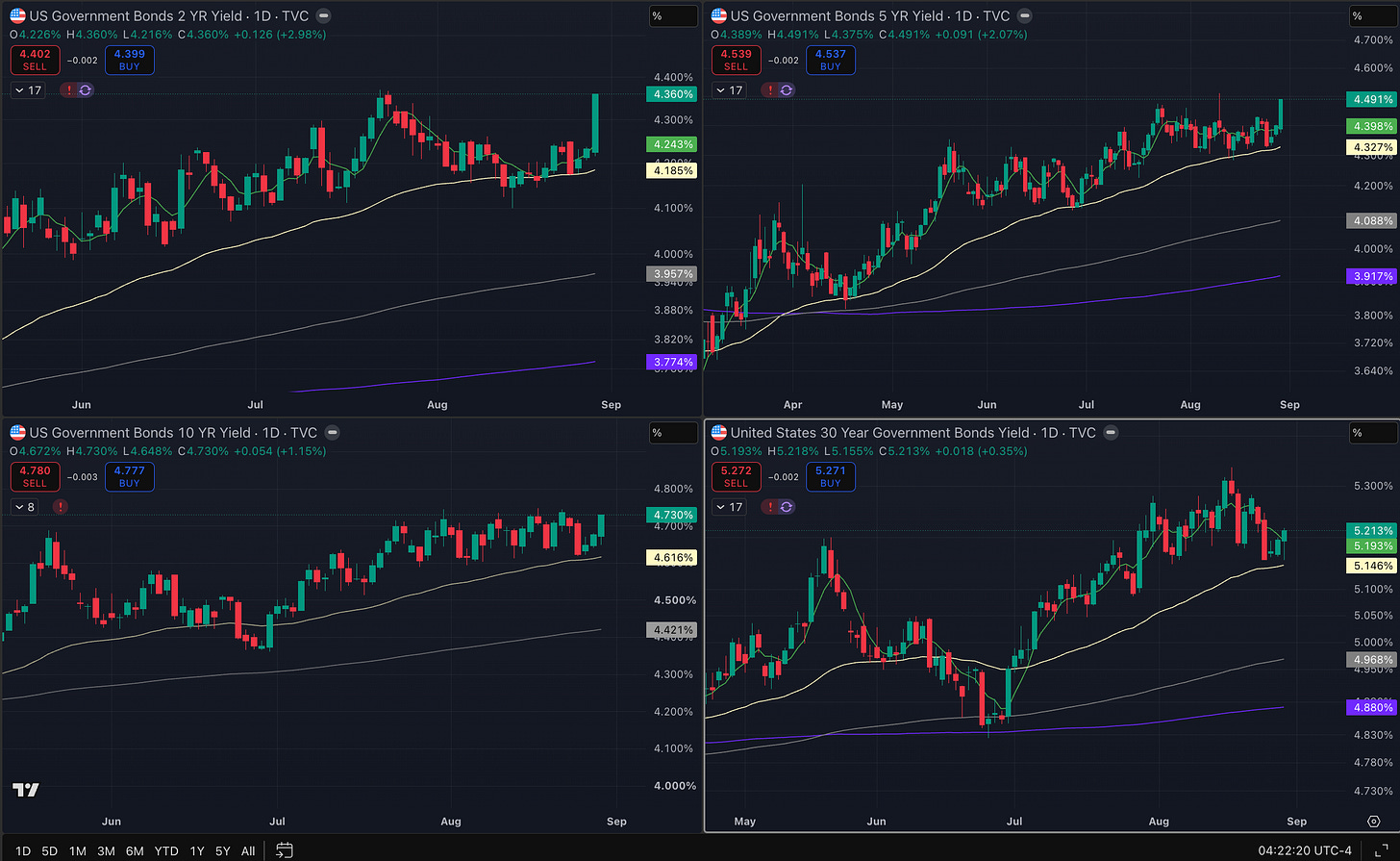The width and height of the screenshot is (1400, 861).
Task: Click the 4.402 SELL button
Action: [x=35, y=60]
